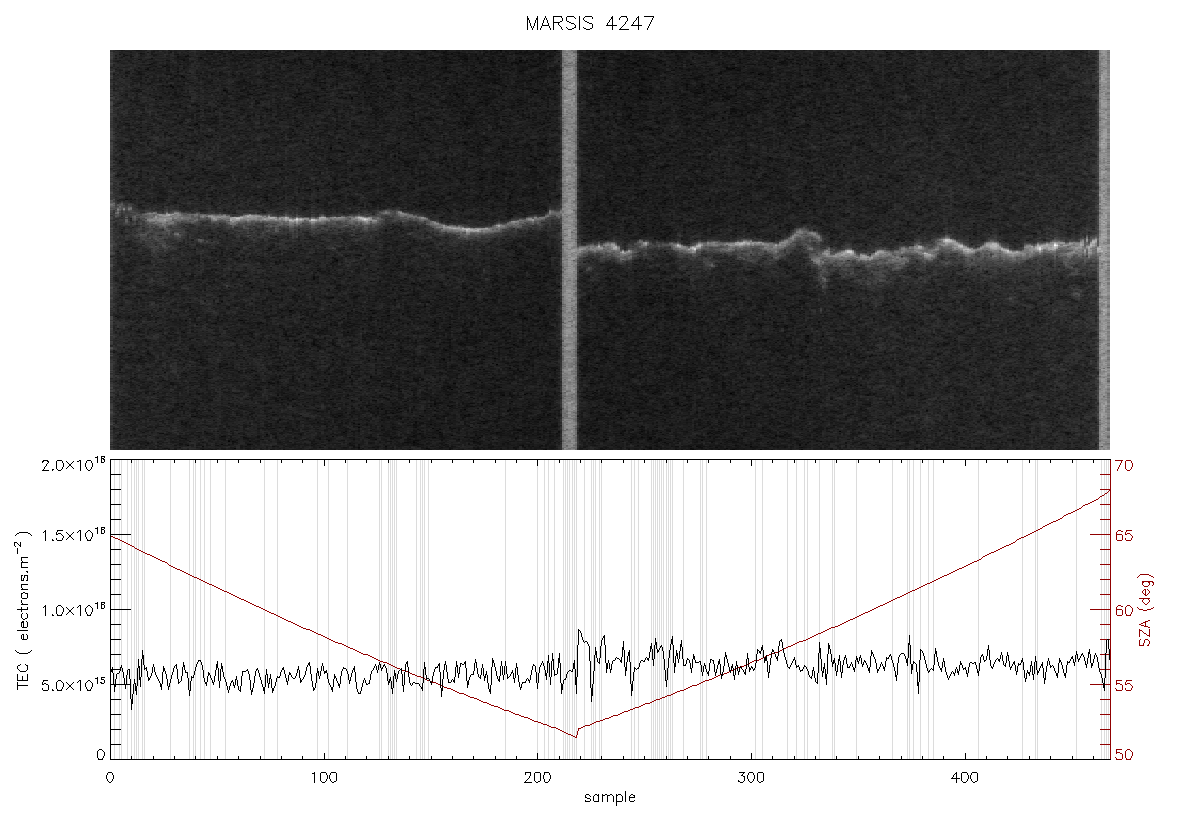
Task: Click the red SZA tick label "70"
Action: [1124, 466]
